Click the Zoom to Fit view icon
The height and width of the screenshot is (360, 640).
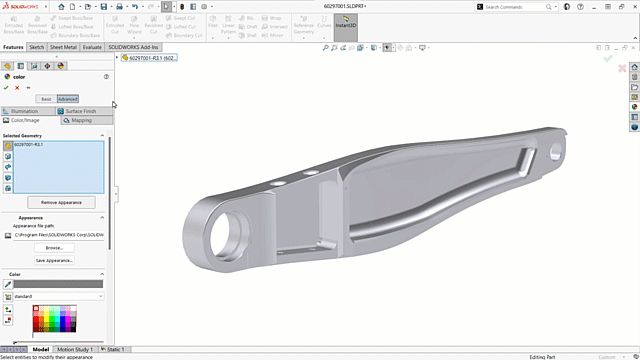[x=325, y=48]
